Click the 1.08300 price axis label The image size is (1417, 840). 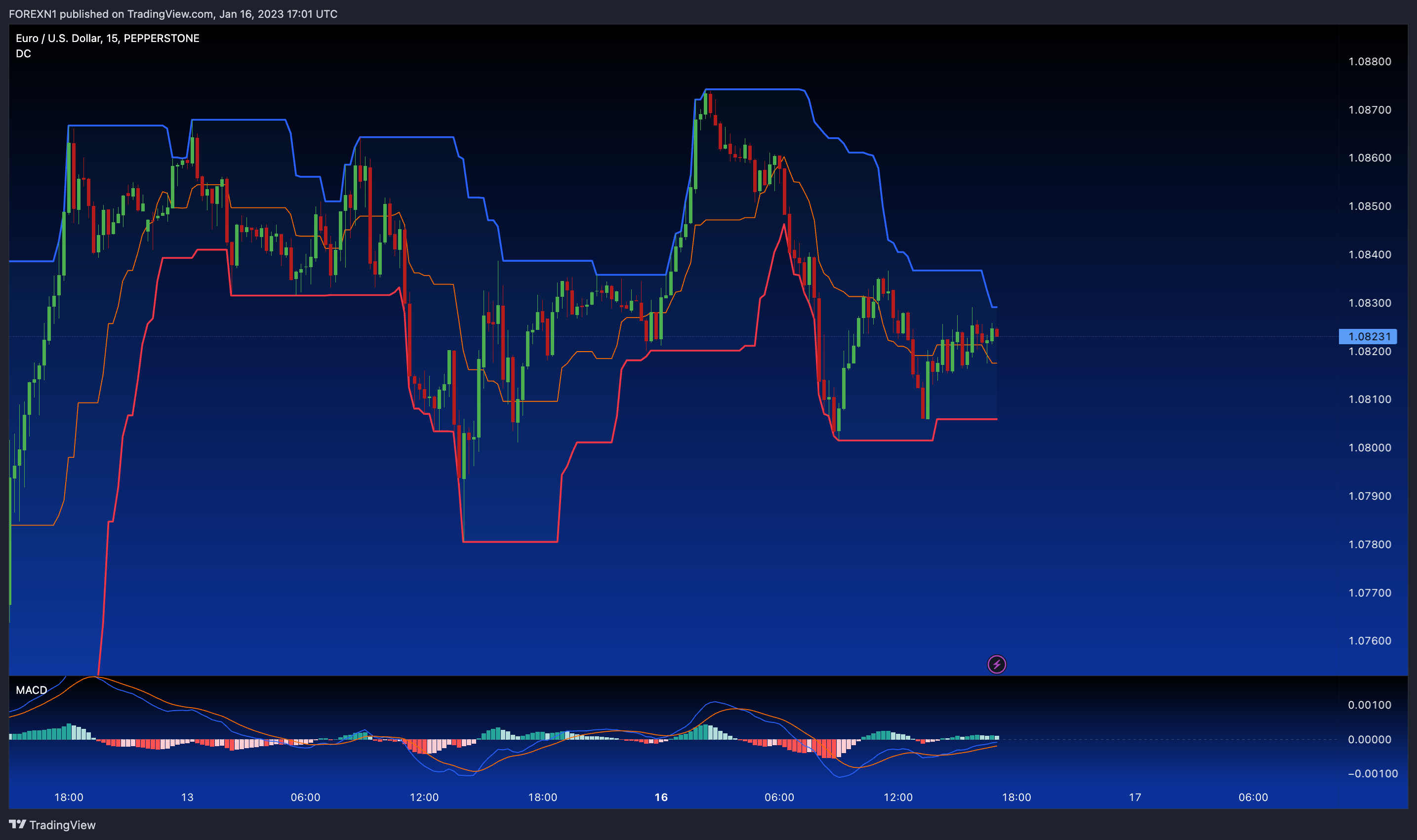1370,303
